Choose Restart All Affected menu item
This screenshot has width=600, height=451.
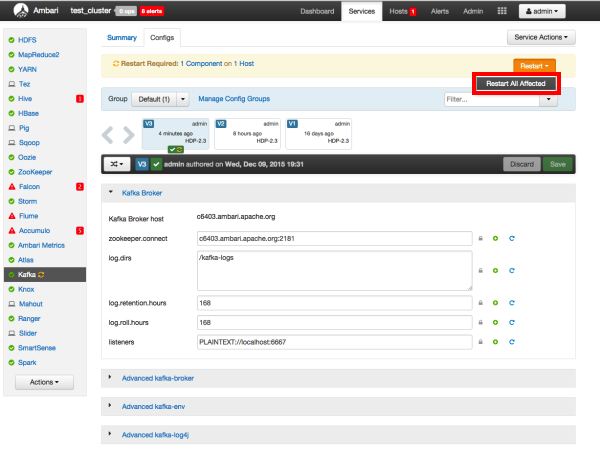click(516, 83)
